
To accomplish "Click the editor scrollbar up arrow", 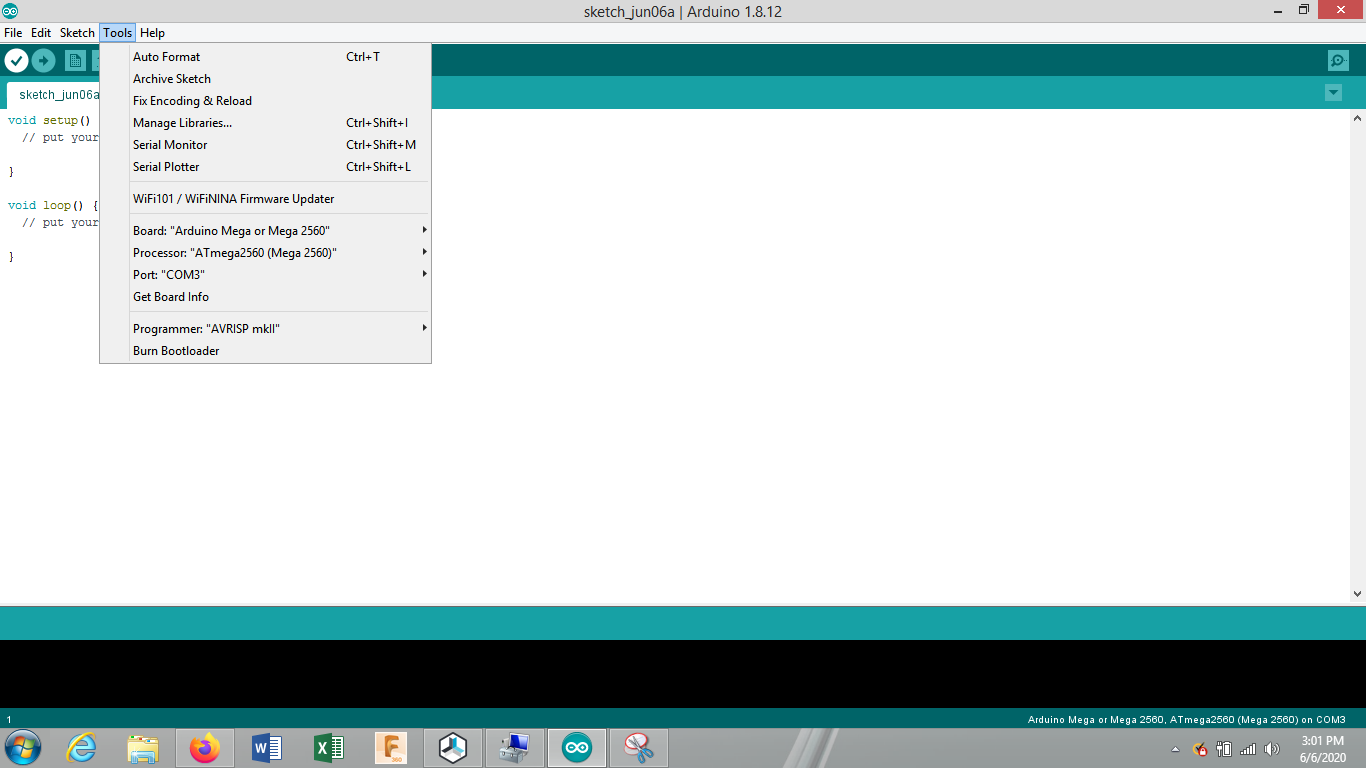I will tap(1357, 118).
